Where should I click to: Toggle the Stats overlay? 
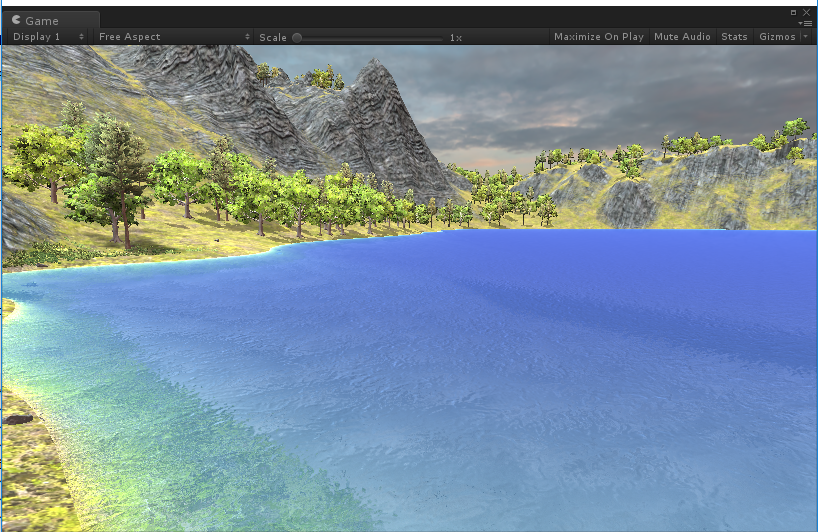pos(735,37)
